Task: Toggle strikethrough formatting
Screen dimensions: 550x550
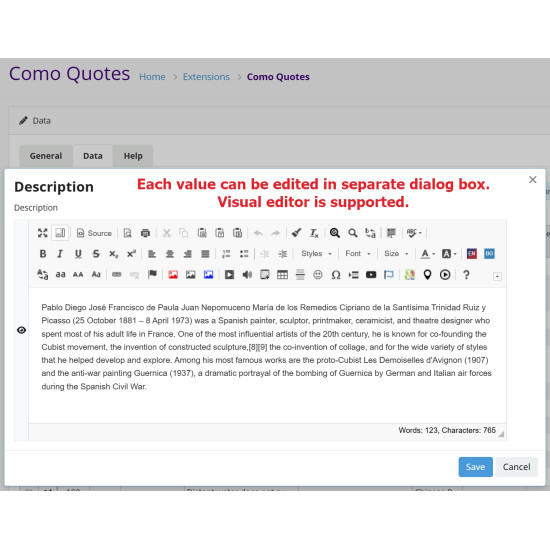Action: click(96, 254)
